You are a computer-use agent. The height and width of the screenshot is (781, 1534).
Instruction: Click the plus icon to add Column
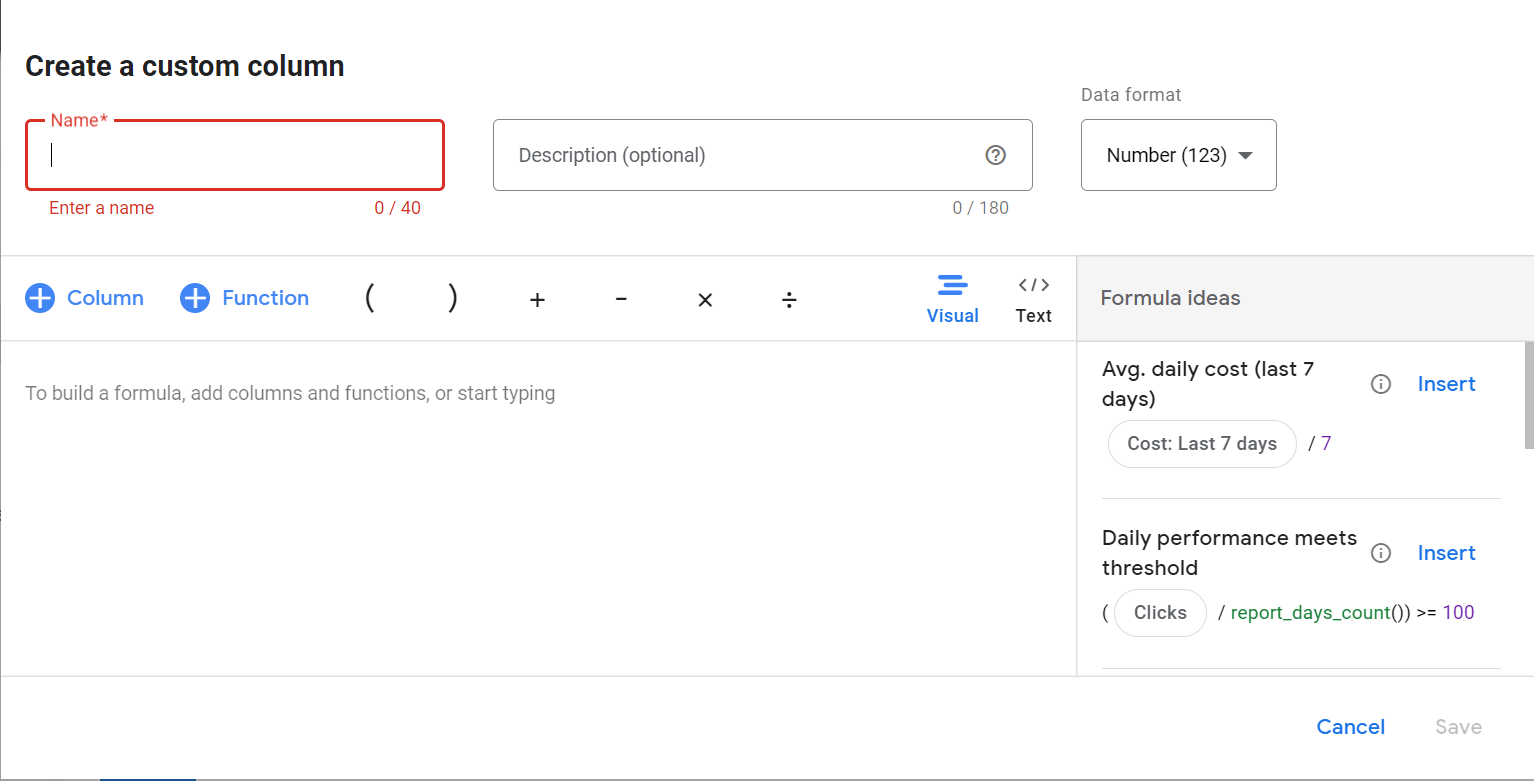(40, 298)
